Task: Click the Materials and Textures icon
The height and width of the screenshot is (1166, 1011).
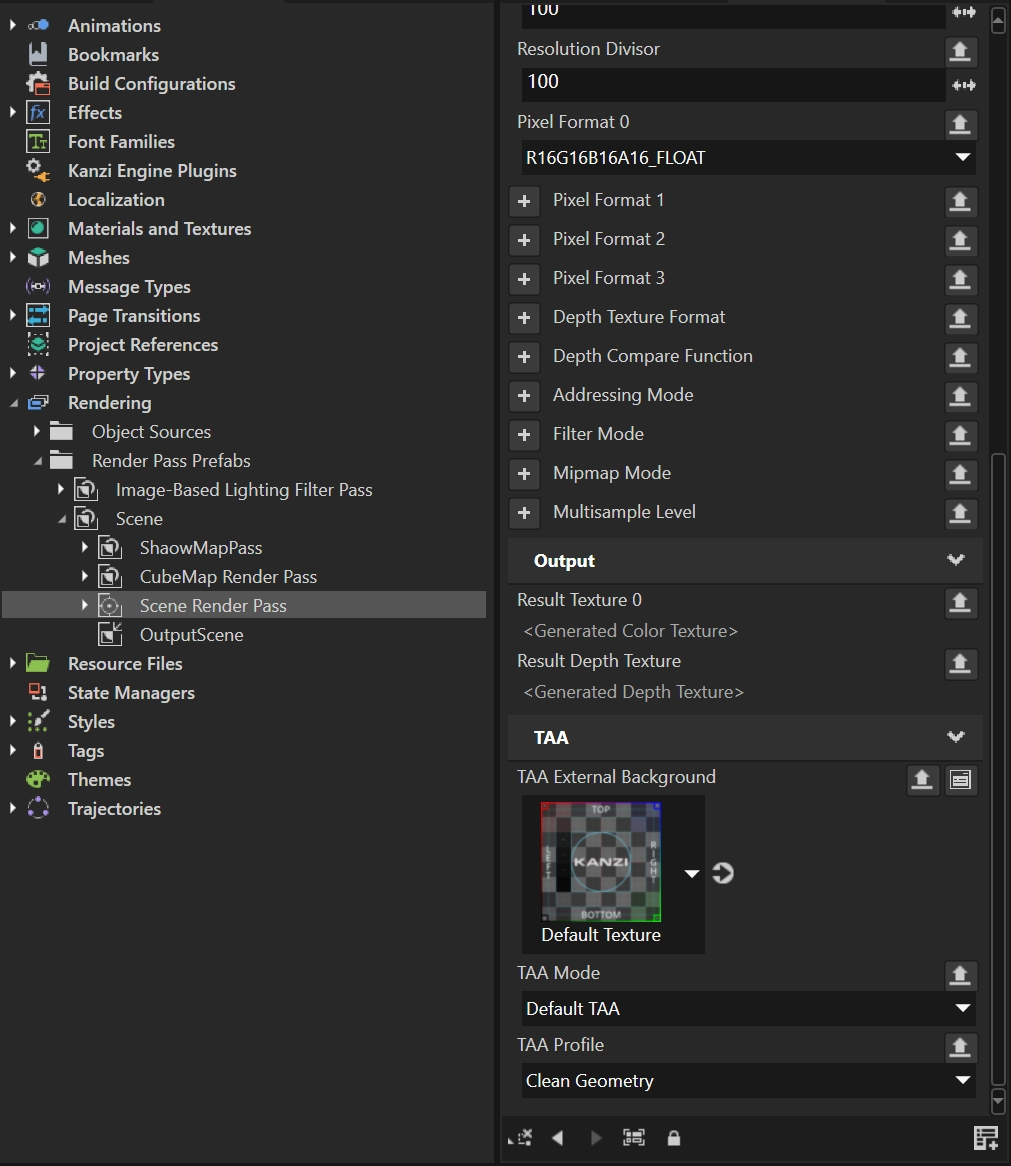Action: [38, 228]
